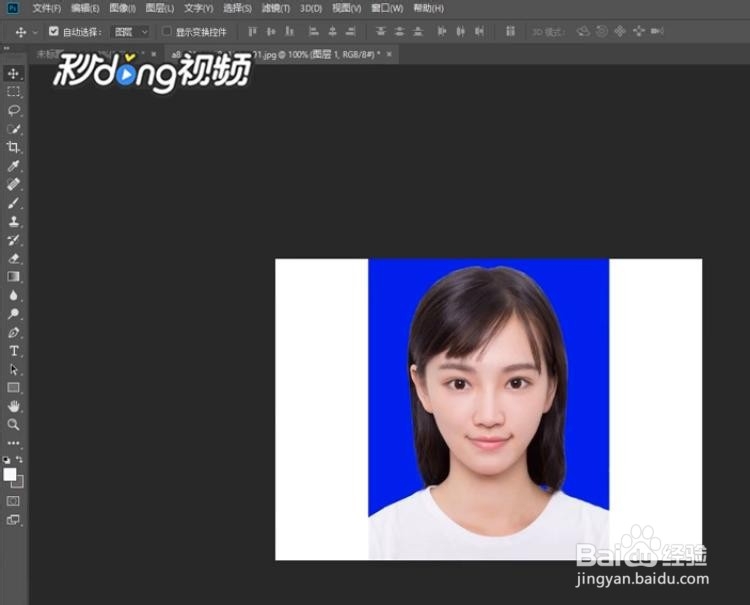This screenshot has height=605, width=750.
Task: Click the Auto-Align Layers button
Action: tap(510, 32)
